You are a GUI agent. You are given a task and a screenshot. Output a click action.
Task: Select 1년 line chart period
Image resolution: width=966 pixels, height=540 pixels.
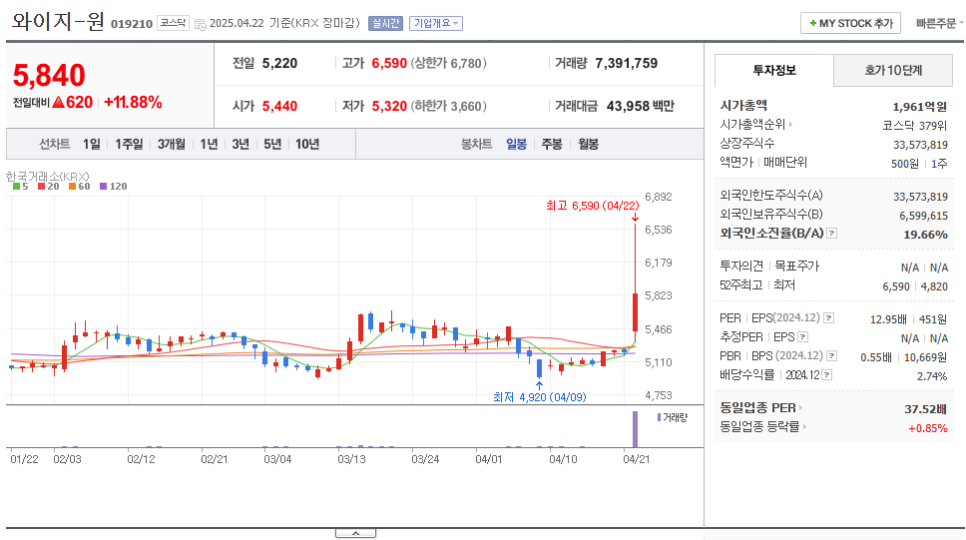tap(209, 144)
